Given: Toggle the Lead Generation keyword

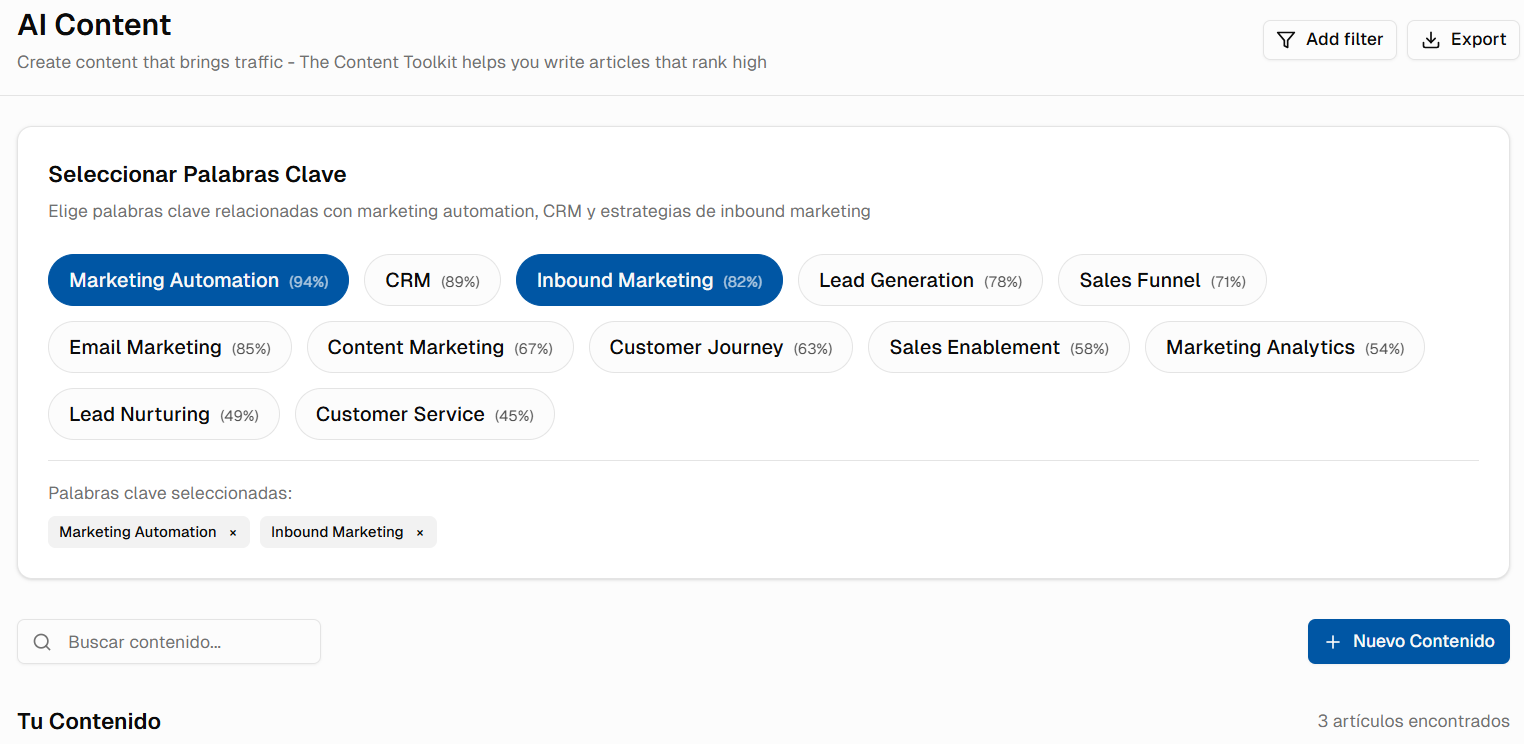Looking at the screenshot, I should 920,281.
